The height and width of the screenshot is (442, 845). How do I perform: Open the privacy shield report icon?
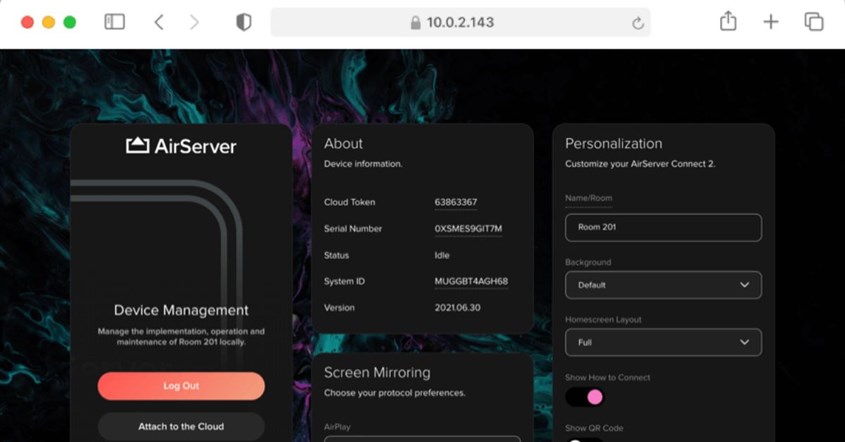244,22
